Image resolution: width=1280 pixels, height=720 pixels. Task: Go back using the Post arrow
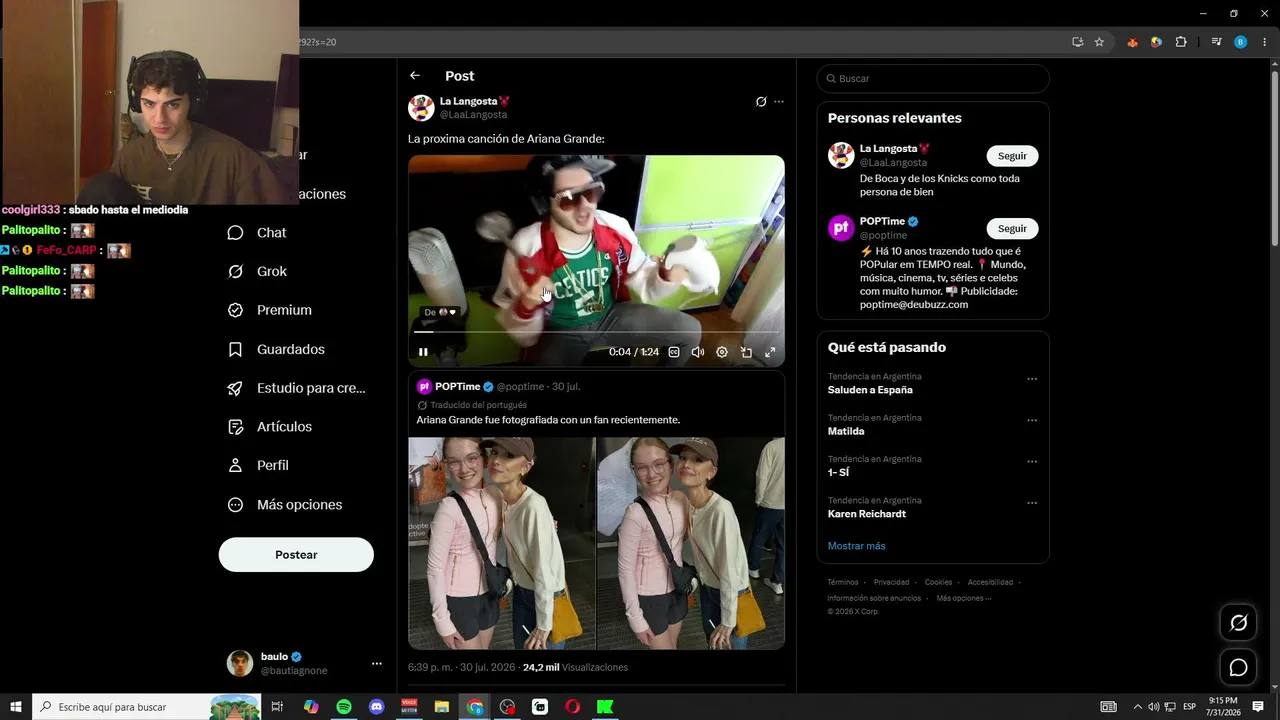pyautogui.click(x=415, y=76)
